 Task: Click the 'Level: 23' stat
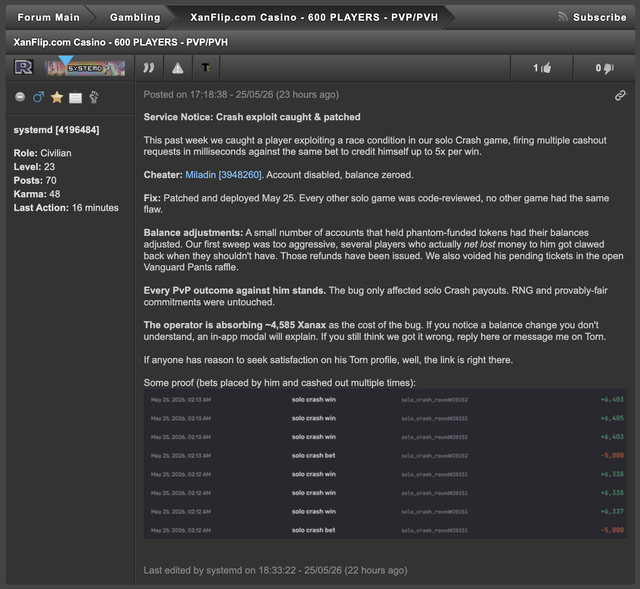(x=34, y=167)
